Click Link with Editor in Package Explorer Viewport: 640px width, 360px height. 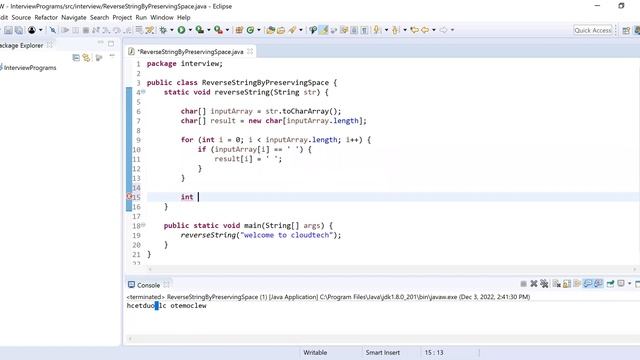86,58
